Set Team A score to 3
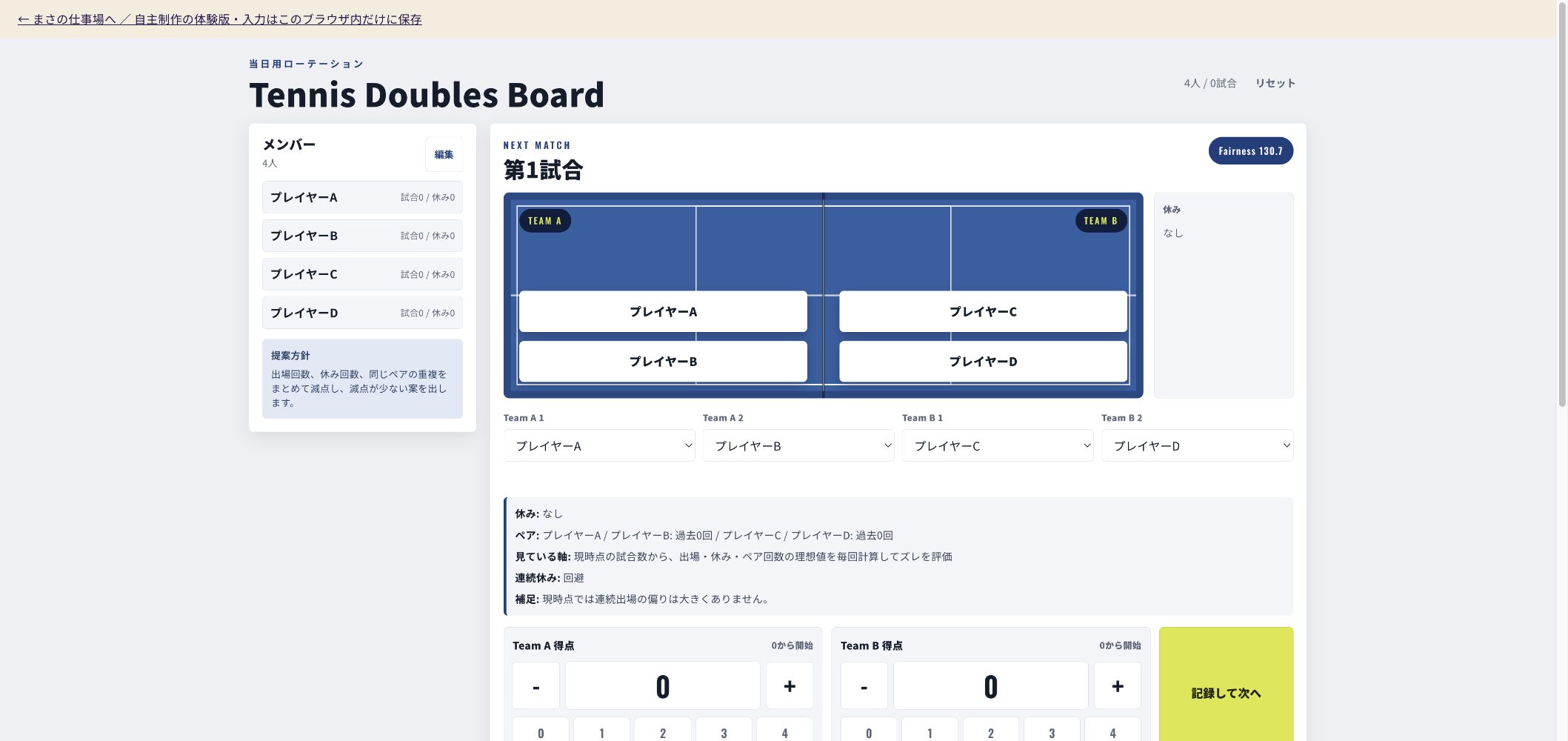The image size is (1568, 741). 724,730
